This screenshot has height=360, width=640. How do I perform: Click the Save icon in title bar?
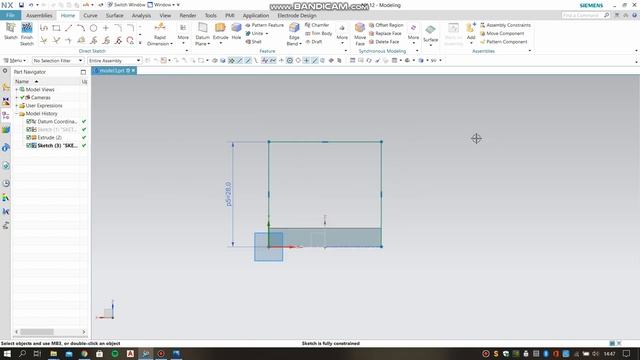21,5
